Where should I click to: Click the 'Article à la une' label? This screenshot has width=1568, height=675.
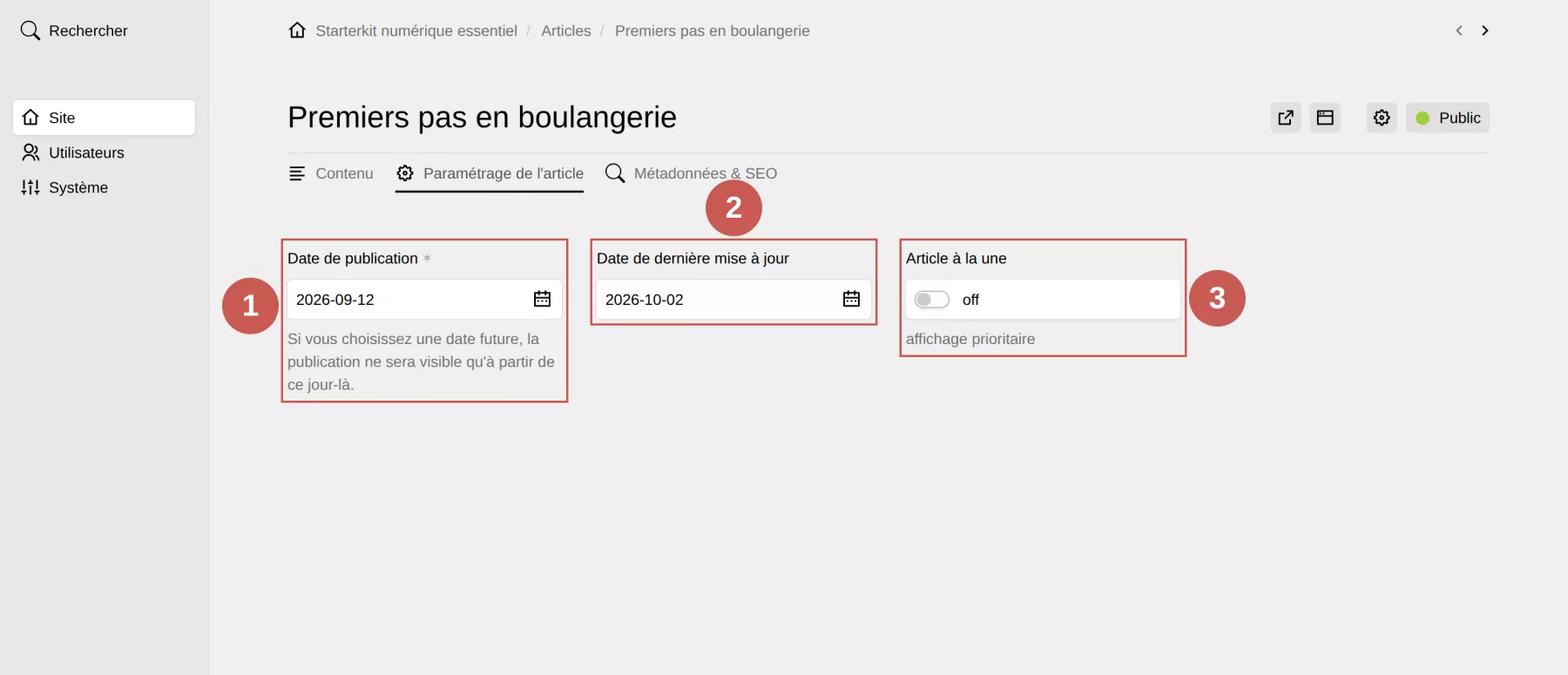956,259
